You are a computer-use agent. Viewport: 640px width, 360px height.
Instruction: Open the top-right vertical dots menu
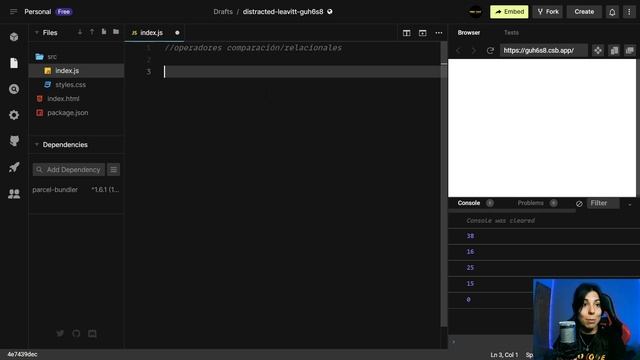pyautogui.click(x=629, y=12)
